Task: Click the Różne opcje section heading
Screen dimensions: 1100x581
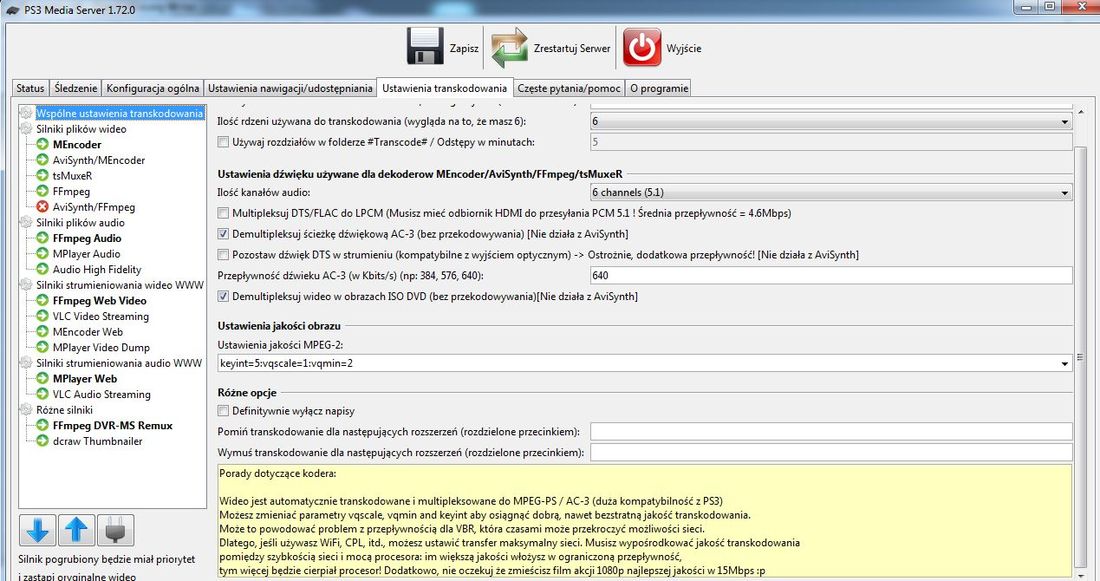Action: tap(247, 392)
